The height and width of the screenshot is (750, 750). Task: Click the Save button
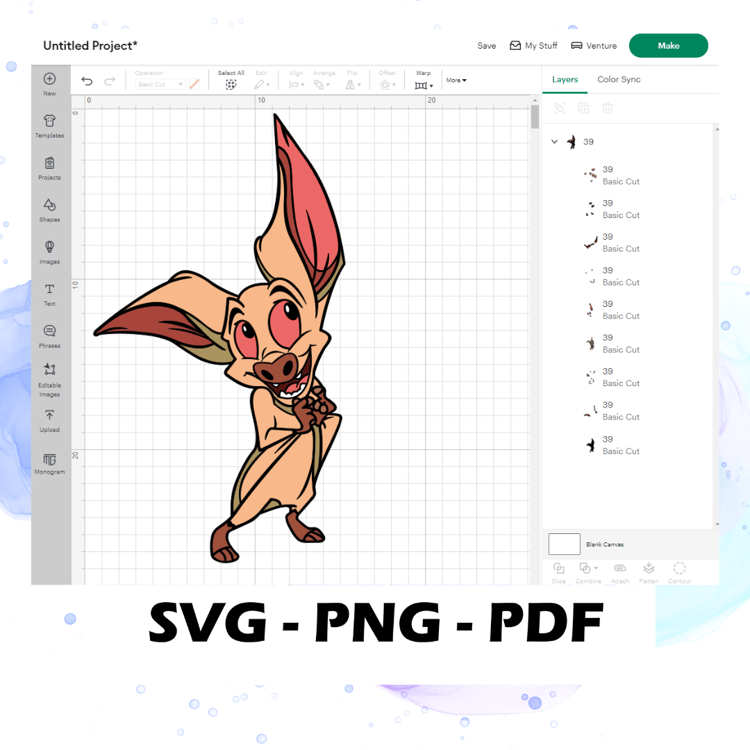point(486,46)
